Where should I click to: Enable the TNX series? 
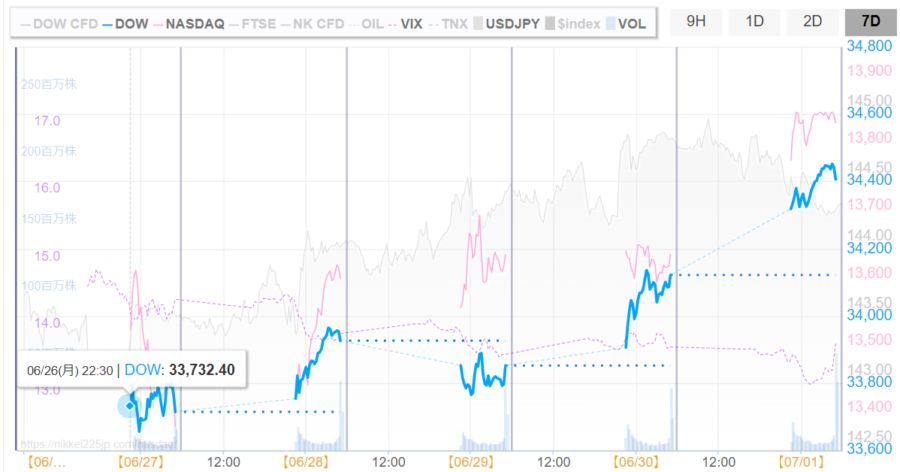[x=448, y=23]
